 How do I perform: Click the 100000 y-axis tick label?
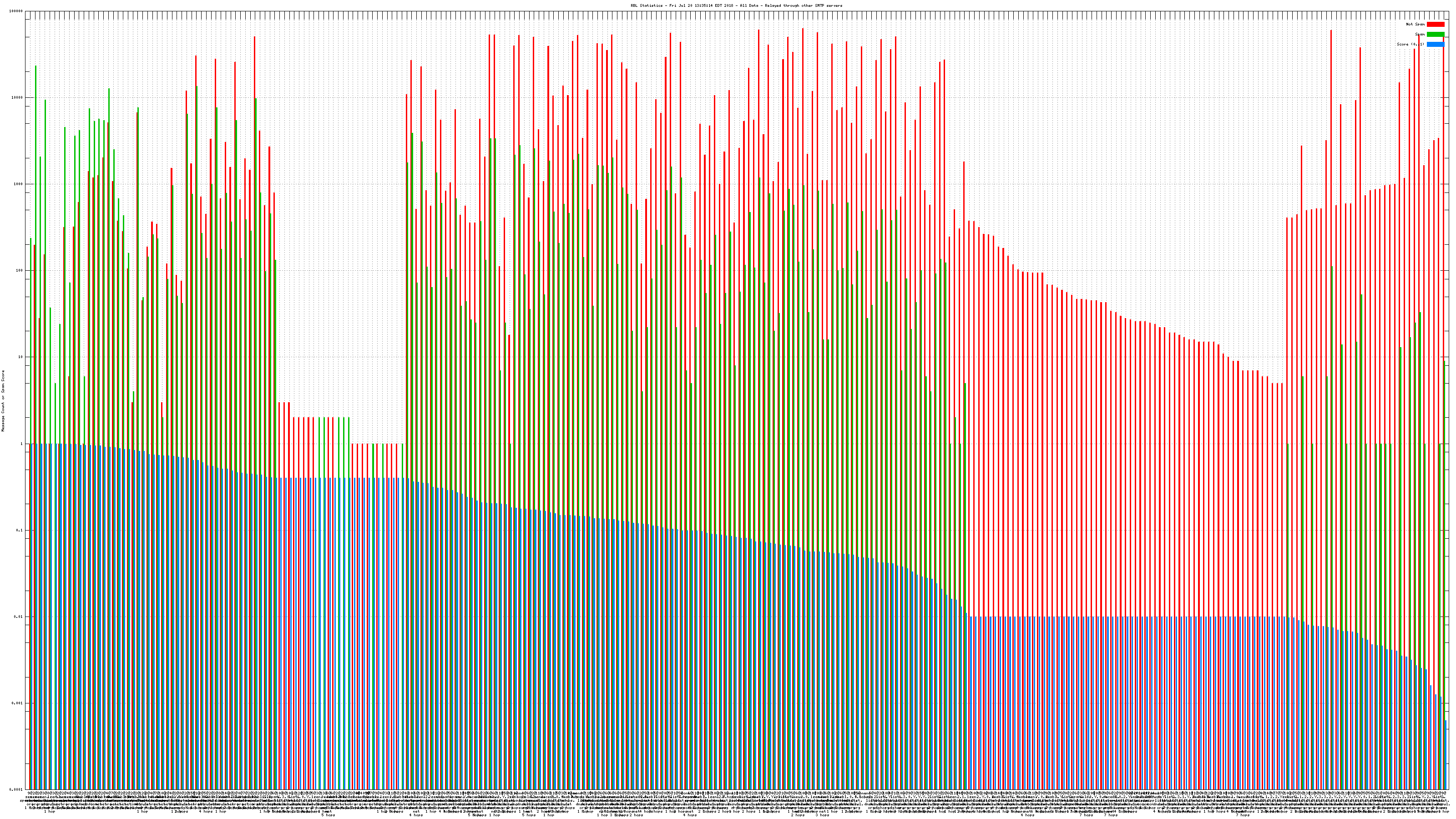click(16, 11)
